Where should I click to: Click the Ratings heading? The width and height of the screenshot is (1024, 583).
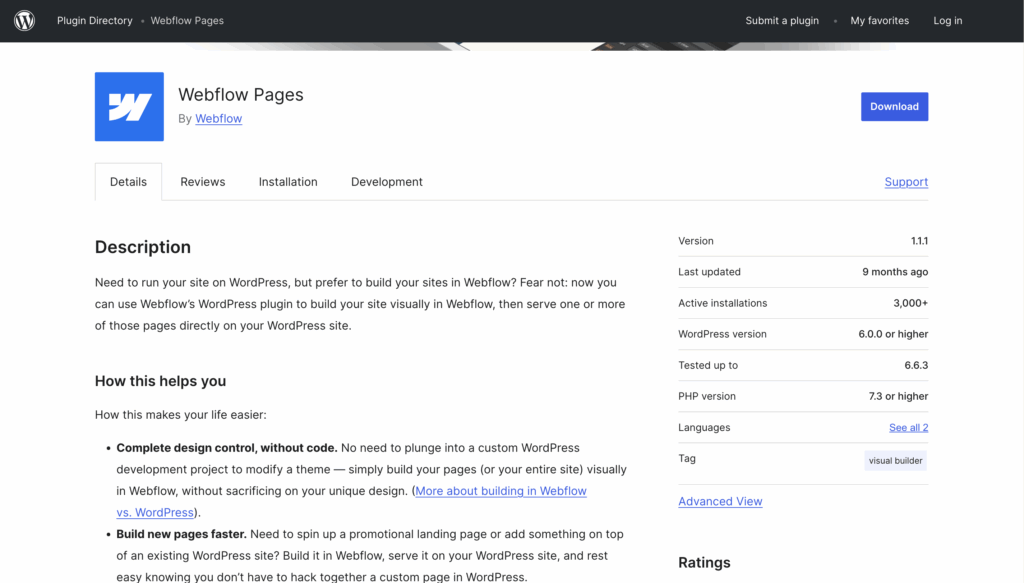704,563
